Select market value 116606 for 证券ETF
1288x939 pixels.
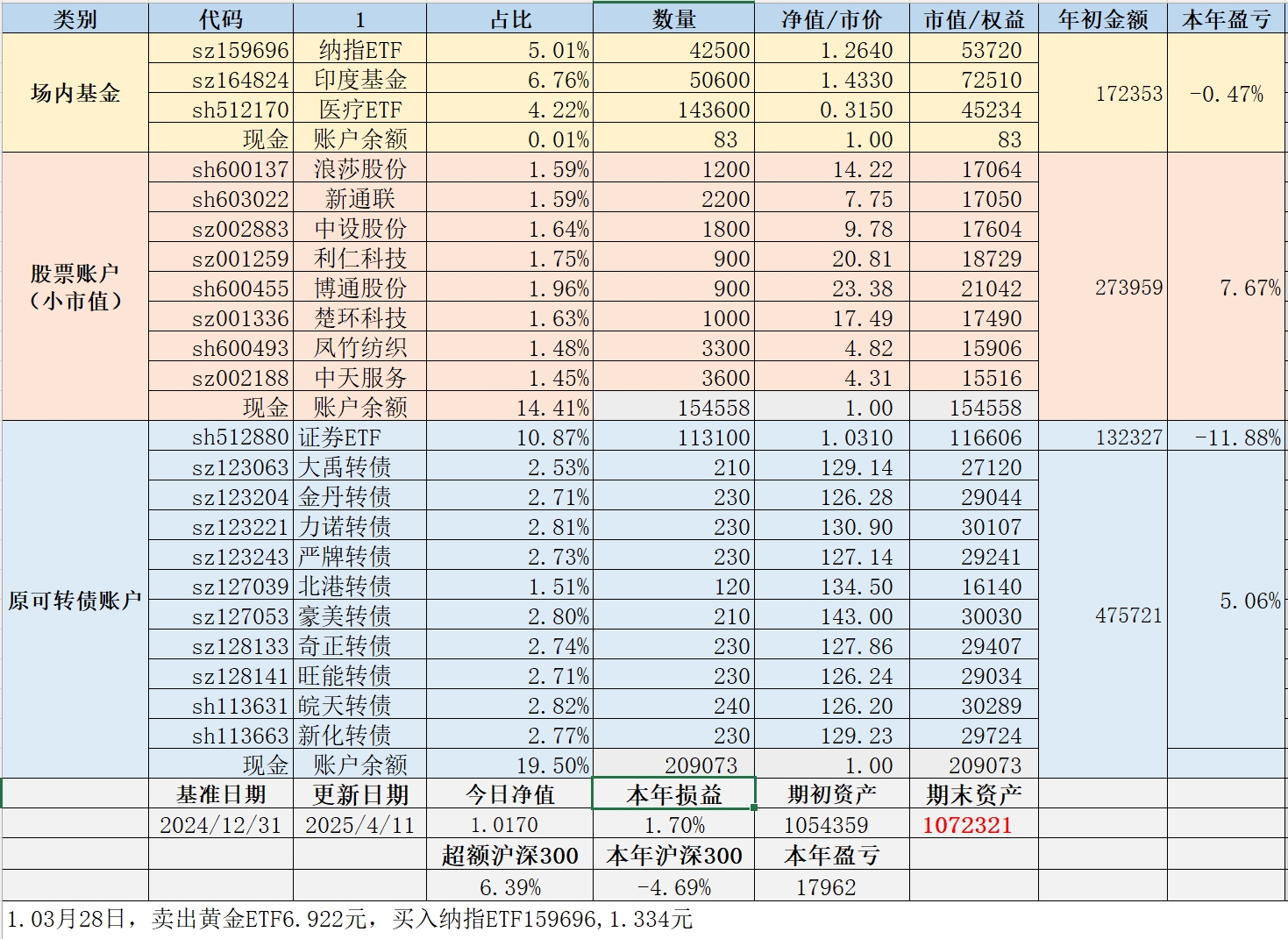(x=974, y=437)
